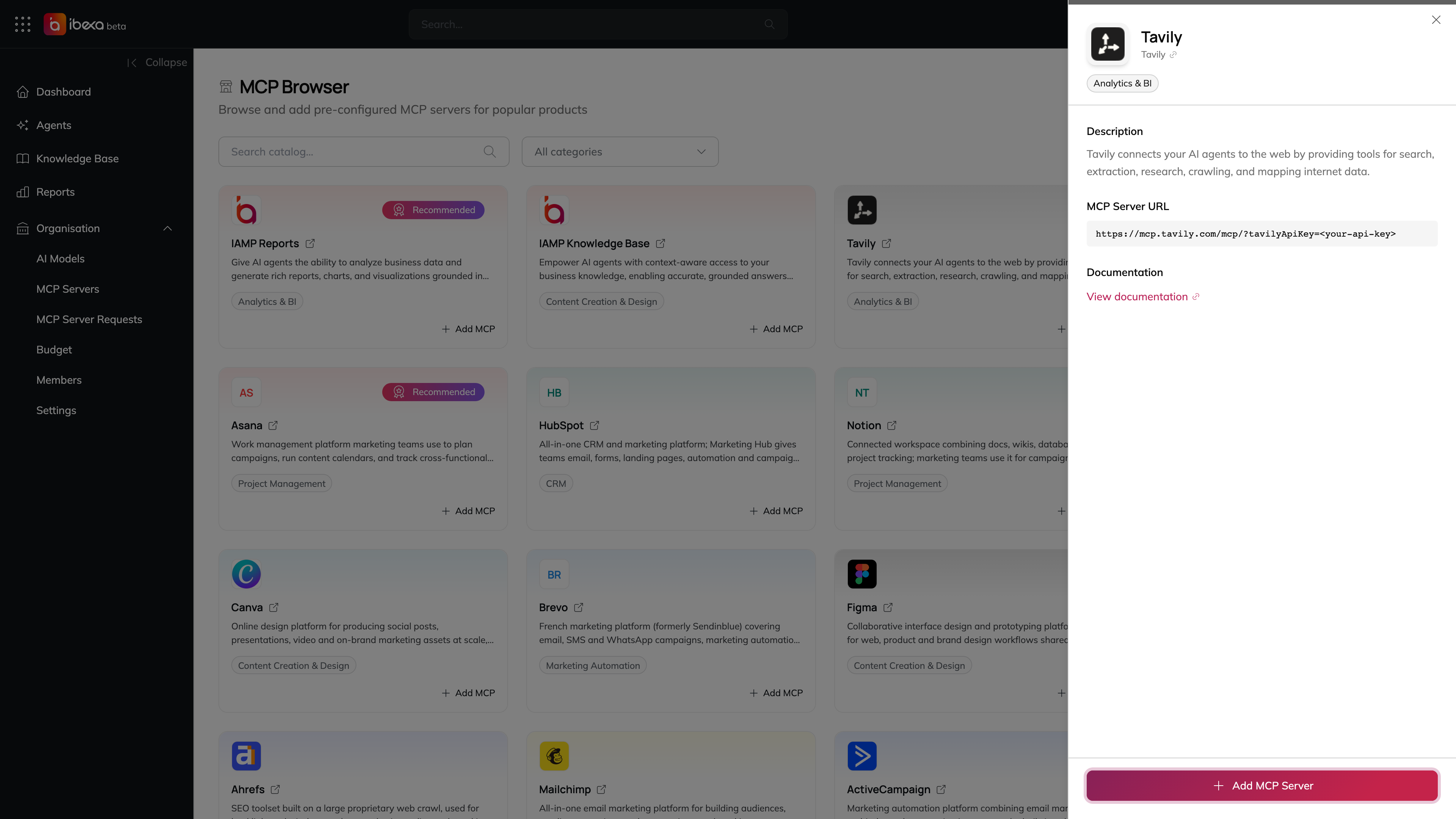The image size is (1456, 819).
Task: Open external link icon next to Brevo
Action: click(579, 607)
